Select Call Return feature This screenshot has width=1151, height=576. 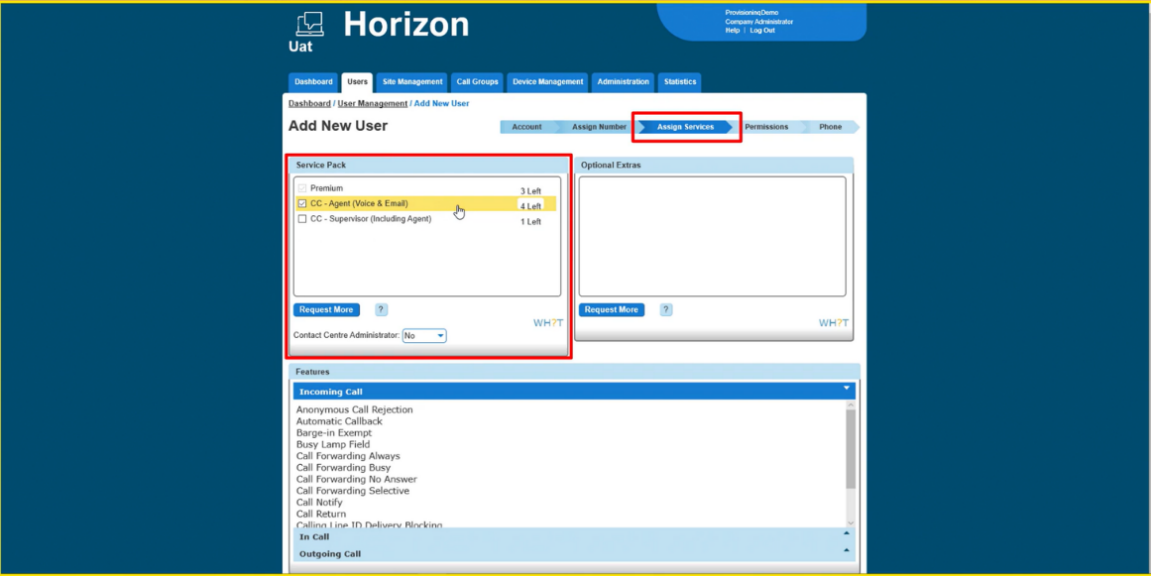pyautogui.click(x=321, y=514)
